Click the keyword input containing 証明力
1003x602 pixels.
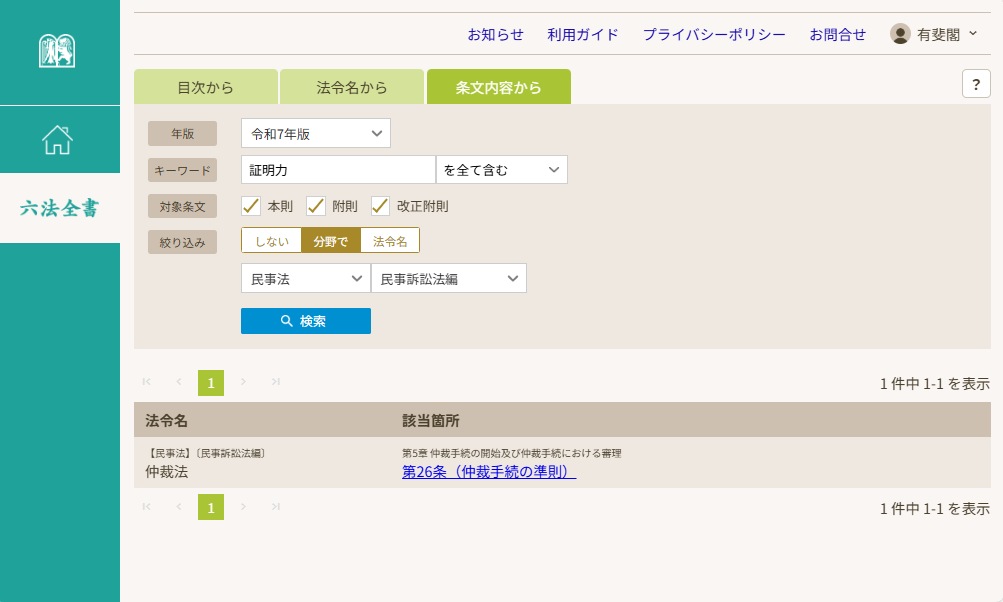point(338,170)
